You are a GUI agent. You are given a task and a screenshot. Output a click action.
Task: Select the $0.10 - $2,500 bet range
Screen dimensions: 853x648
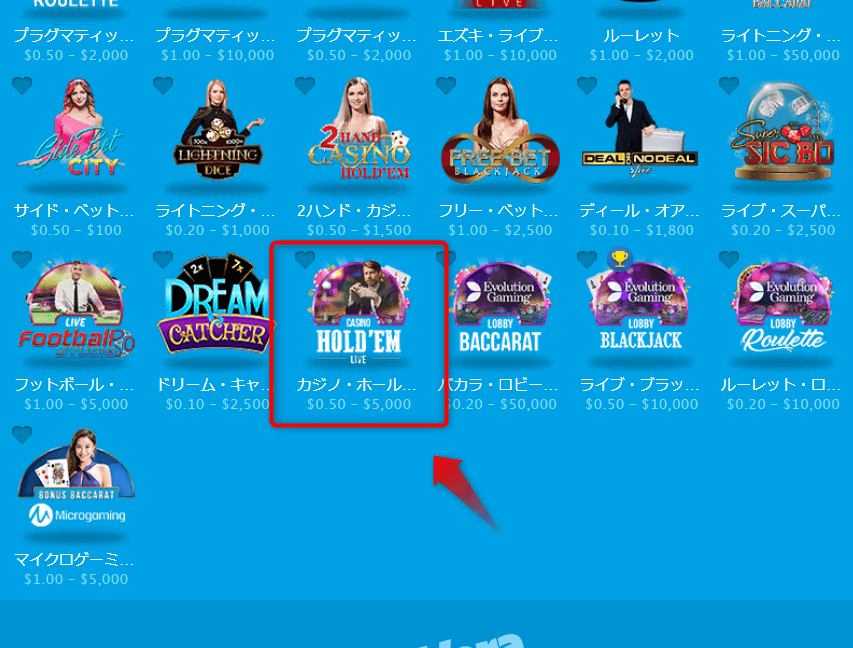(218, 404)
